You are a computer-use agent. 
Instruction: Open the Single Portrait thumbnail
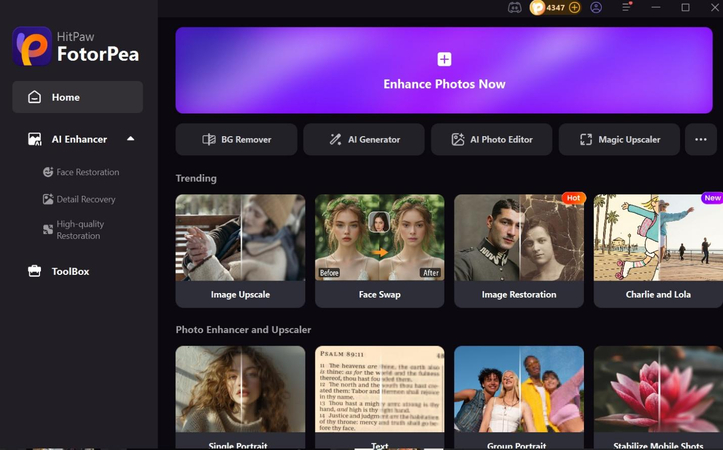(240, 389)
